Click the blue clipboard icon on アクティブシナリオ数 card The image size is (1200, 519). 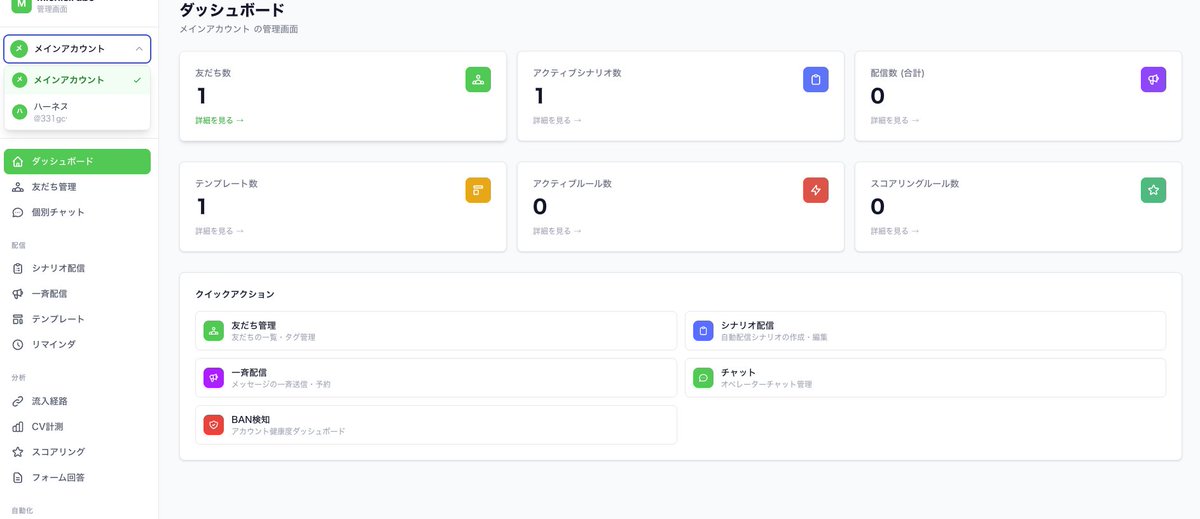click(816, 80)
